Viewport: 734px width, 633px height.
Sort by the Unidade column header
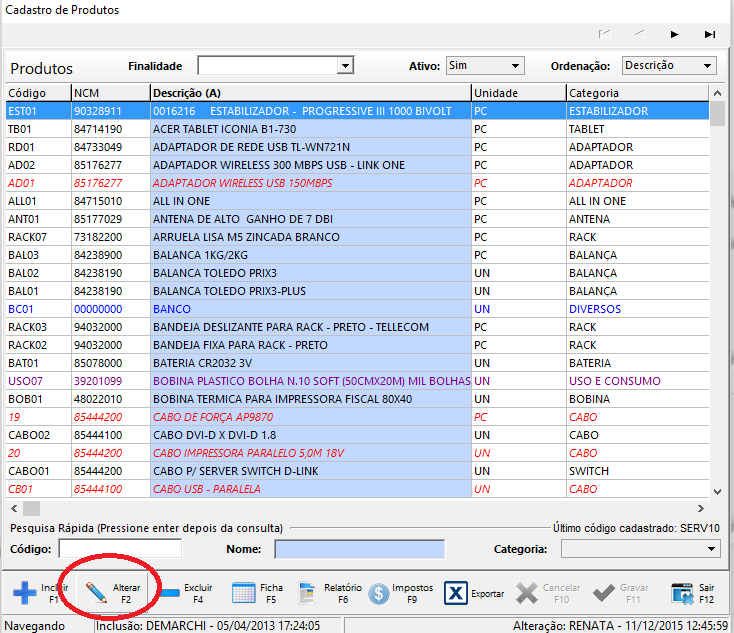tap(519, 93)
